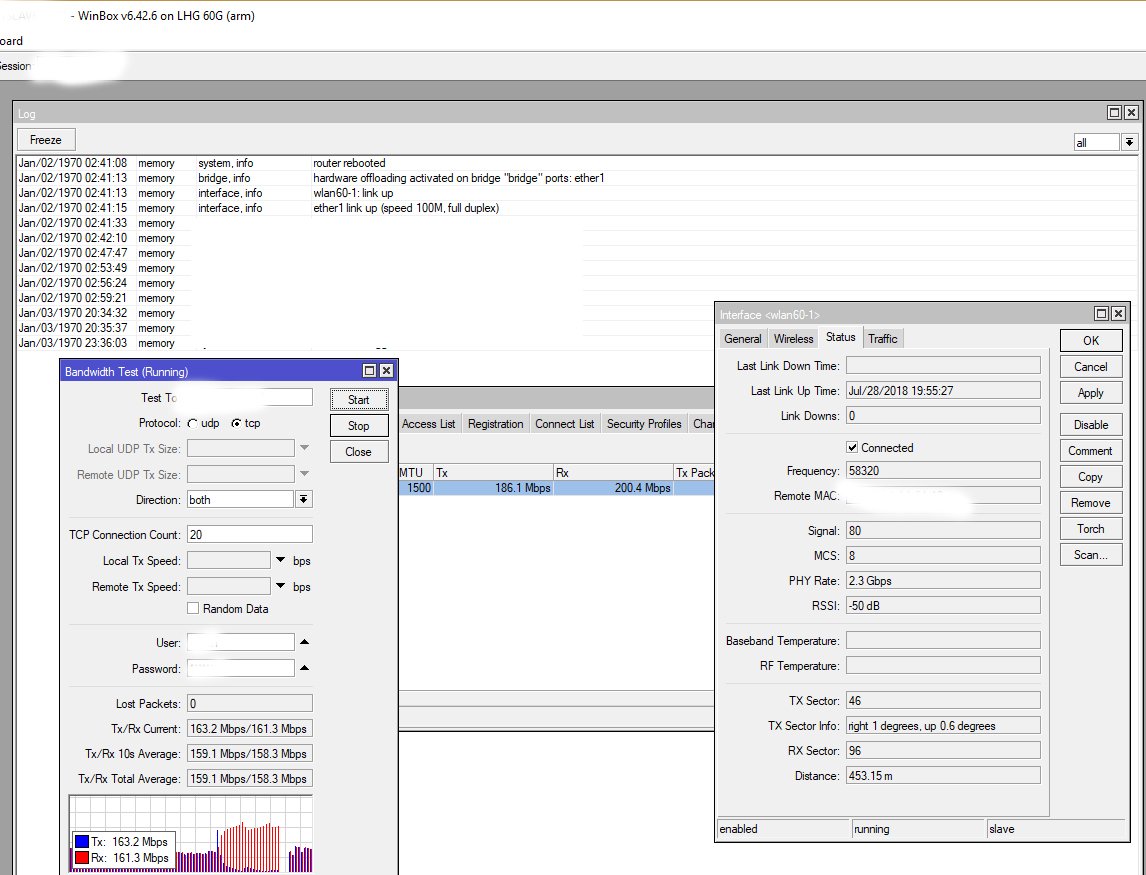Image resolution: width=1146 pixels, height=875 pixels.
Task: Expand the Local UDP Tx Size arrow
Action: point(305,448)
